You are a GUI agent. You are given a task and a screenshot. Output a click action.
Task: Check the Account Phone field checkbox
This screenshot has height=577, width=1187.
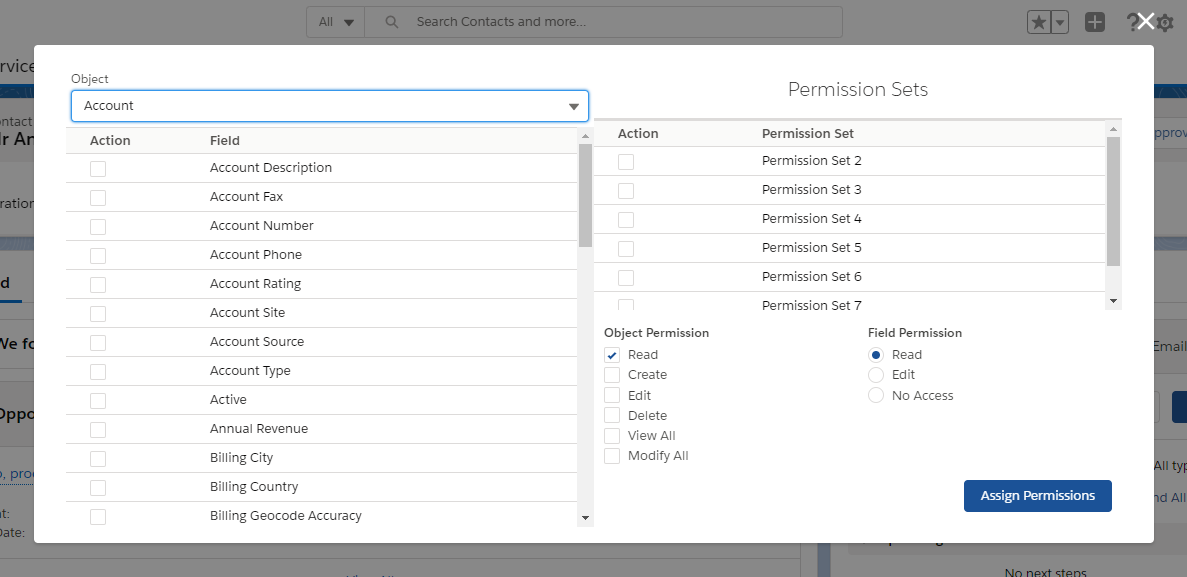click(x=97, y=255)
